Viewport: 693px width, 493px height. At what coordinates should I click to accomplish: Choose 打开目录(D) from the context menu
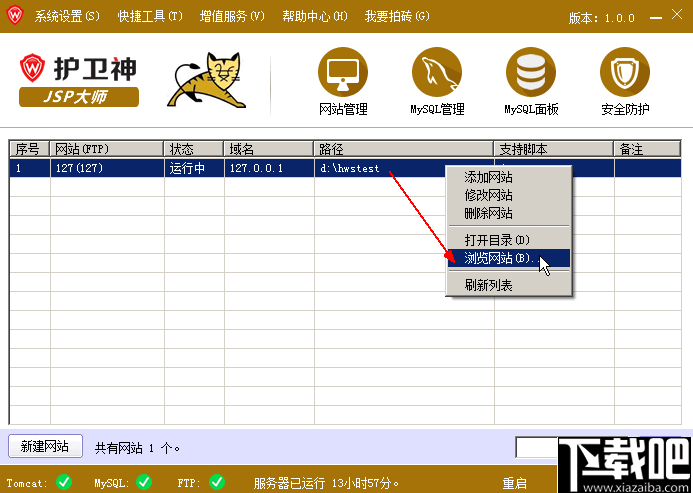pos(509,240)
